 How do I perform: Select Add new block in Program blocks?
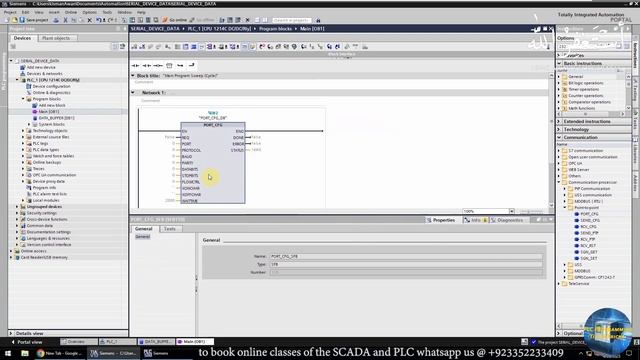(x=52, y=105)
